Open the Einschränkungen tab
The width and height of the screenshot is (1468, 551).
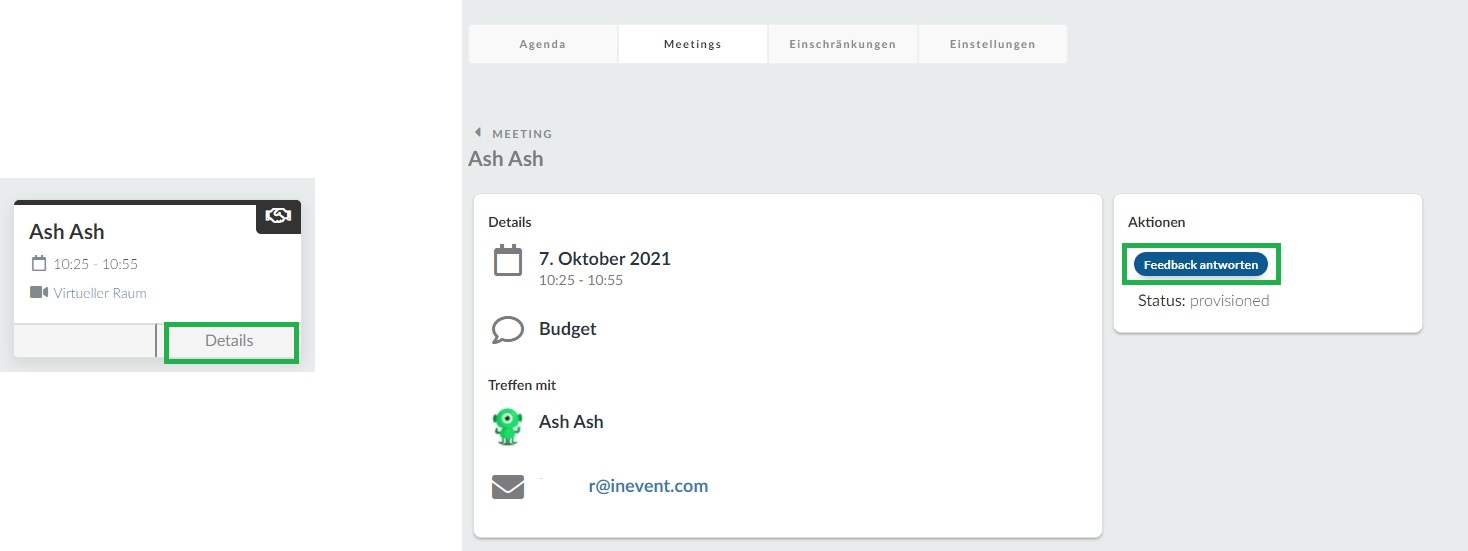pos(842,44)
